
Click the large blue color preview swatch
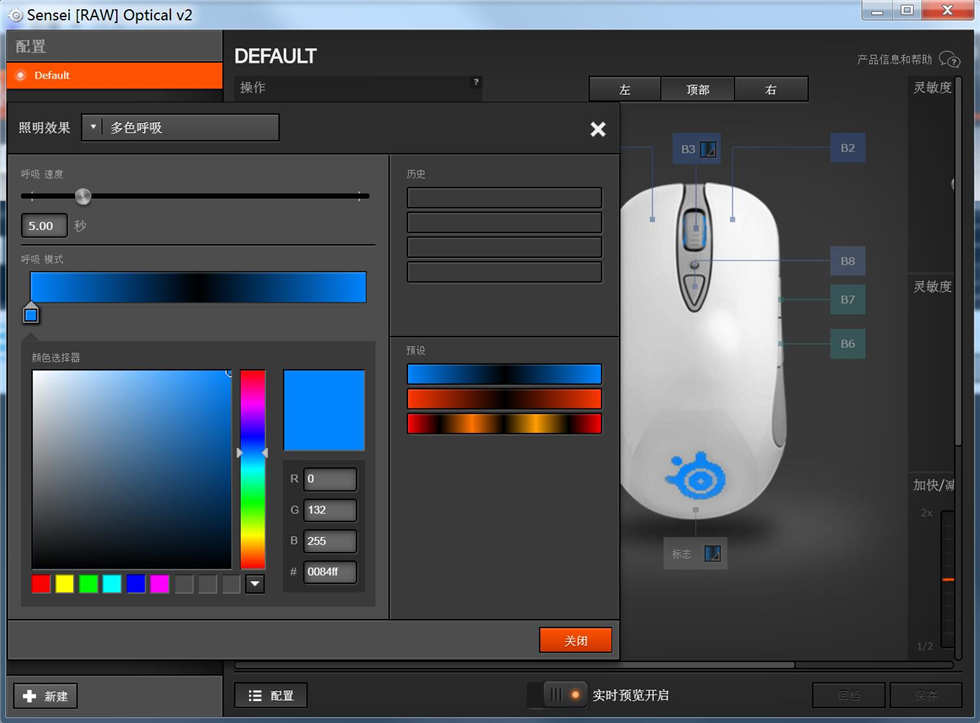coord(324,410)
